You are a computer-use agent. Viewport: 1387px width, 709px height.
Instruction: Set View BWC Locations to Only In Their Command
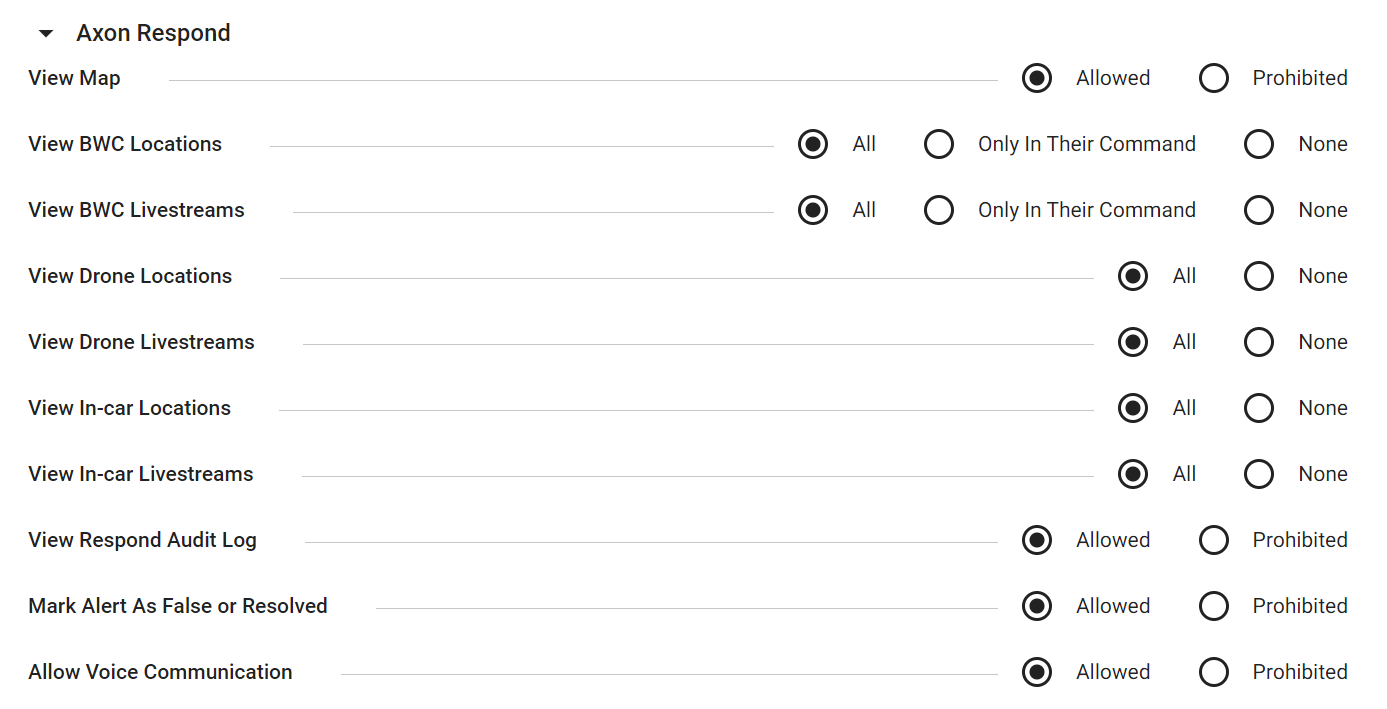[x=939, y=144]
